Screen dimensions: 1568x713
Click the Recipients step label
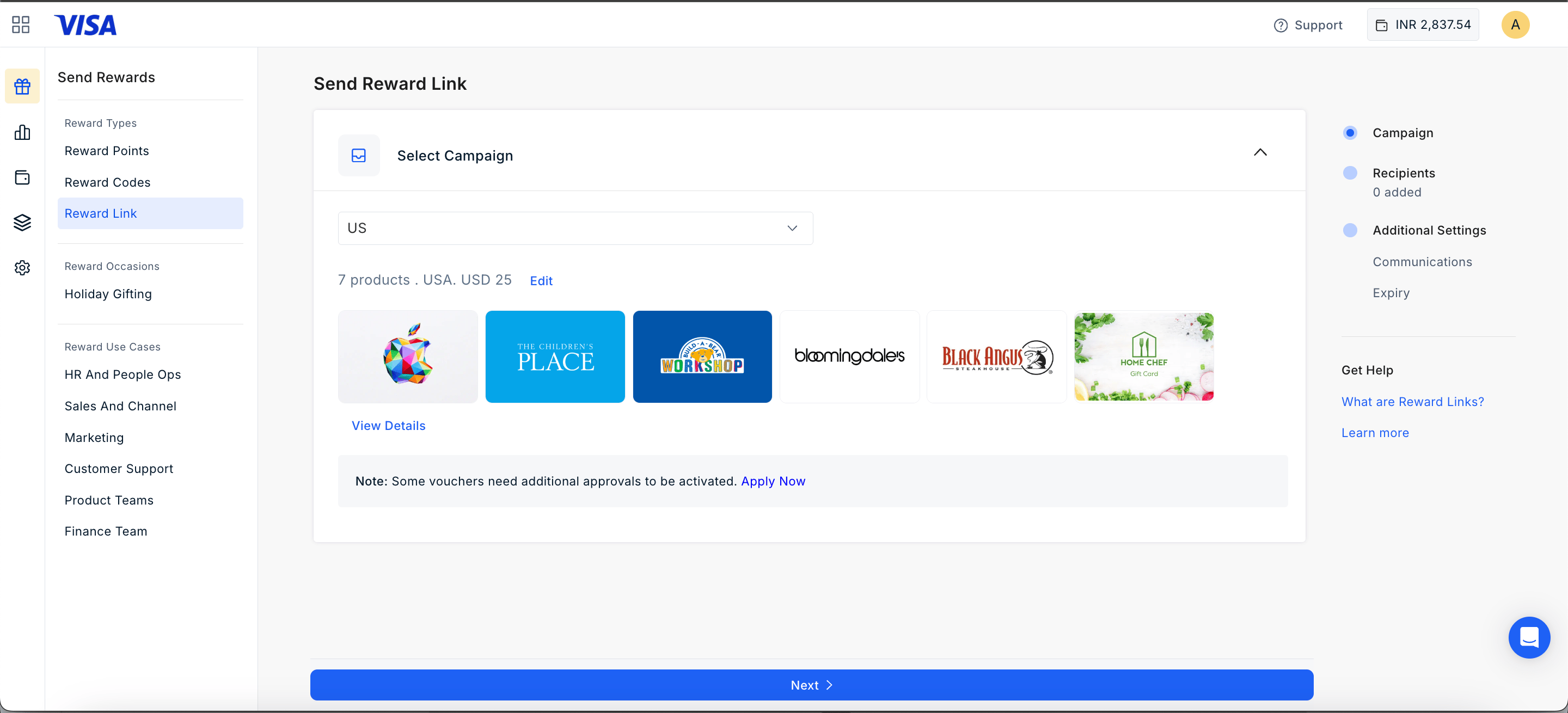pyautogui.click(x=1404, y=174)
